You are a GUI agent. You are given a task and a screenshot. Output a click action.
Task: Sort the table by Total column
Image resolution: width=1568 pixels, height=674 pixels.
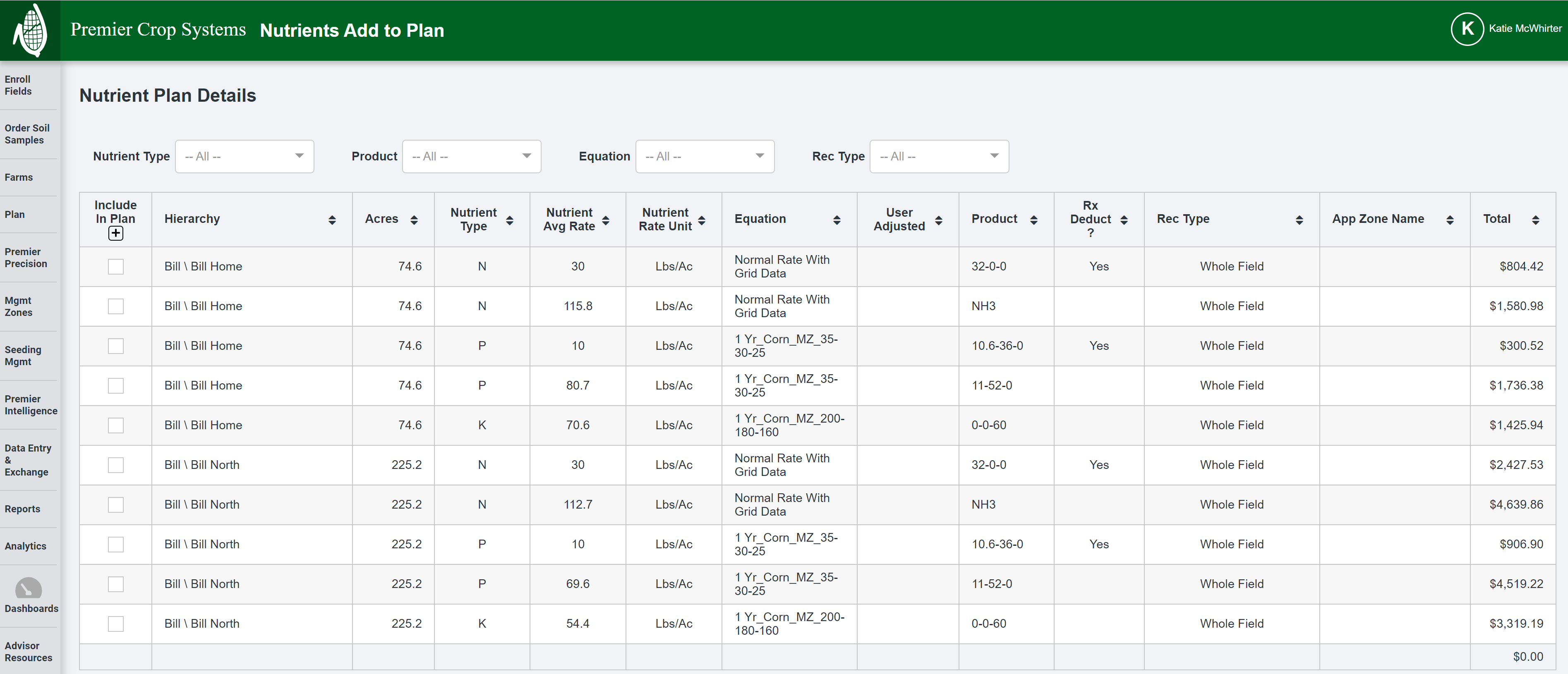point(1536,220)
